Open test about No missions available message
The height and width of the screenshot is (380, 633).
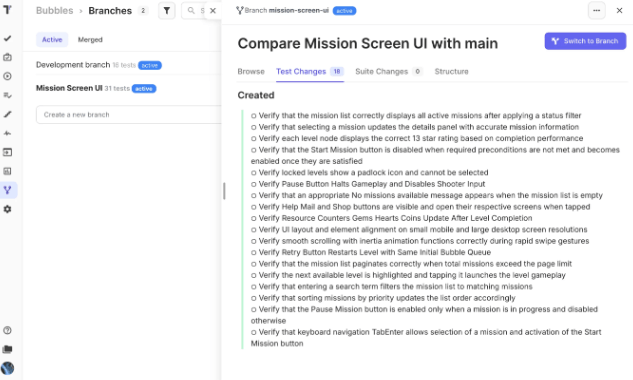point(427,195)
